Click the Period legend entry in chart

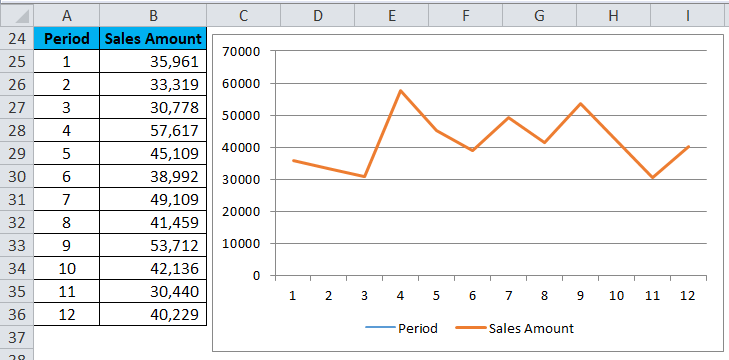[x=402, y=328]
